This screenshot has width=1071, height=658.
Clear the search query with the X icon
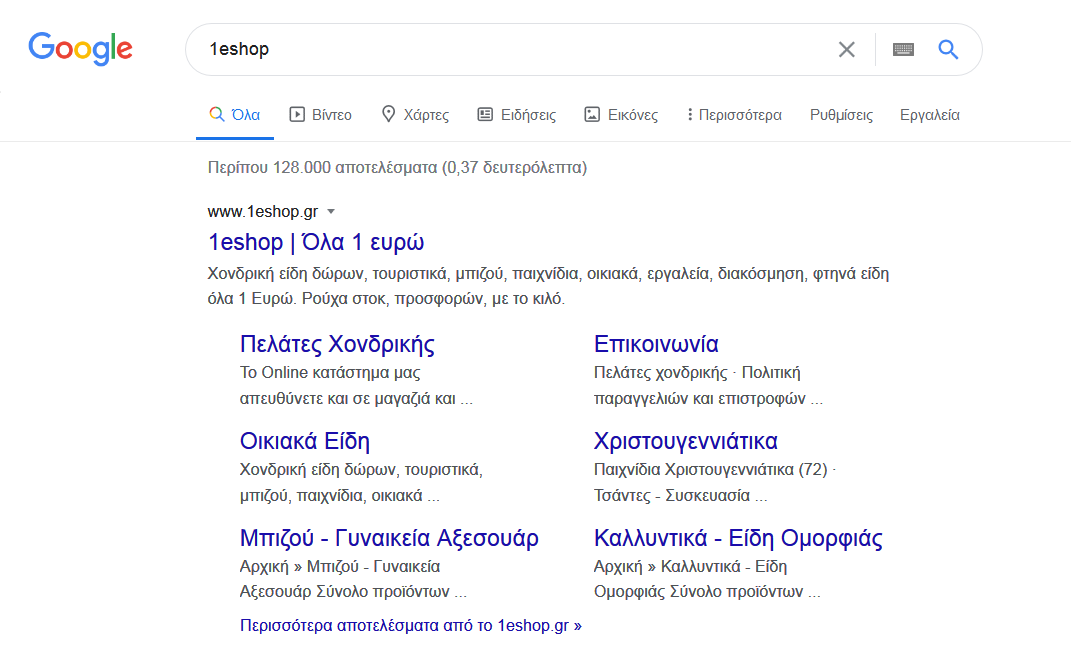pos(846,49)
